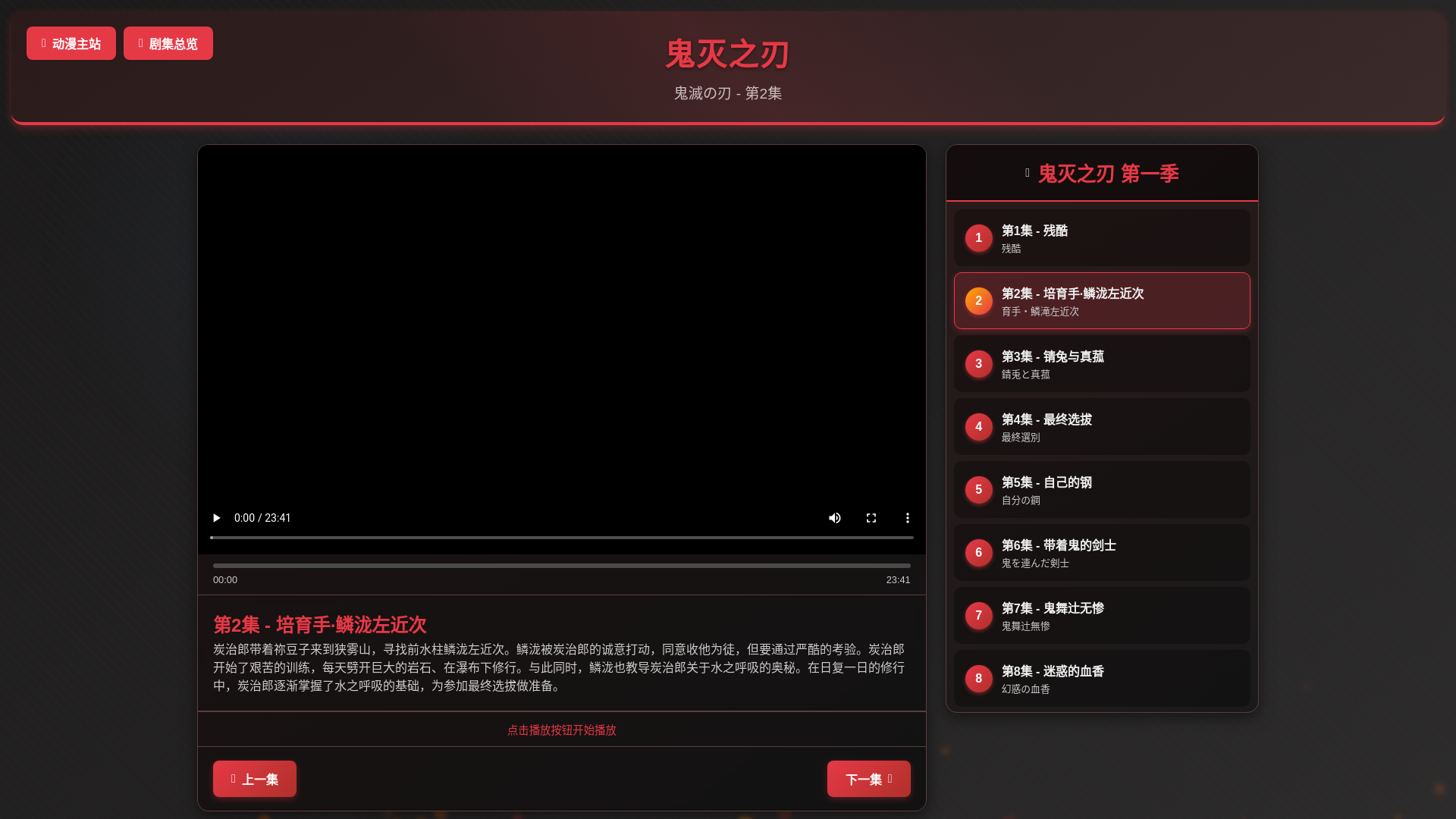Open the video's more options menu
Viewport: 1456px width, 819px height.
point(908,518)
